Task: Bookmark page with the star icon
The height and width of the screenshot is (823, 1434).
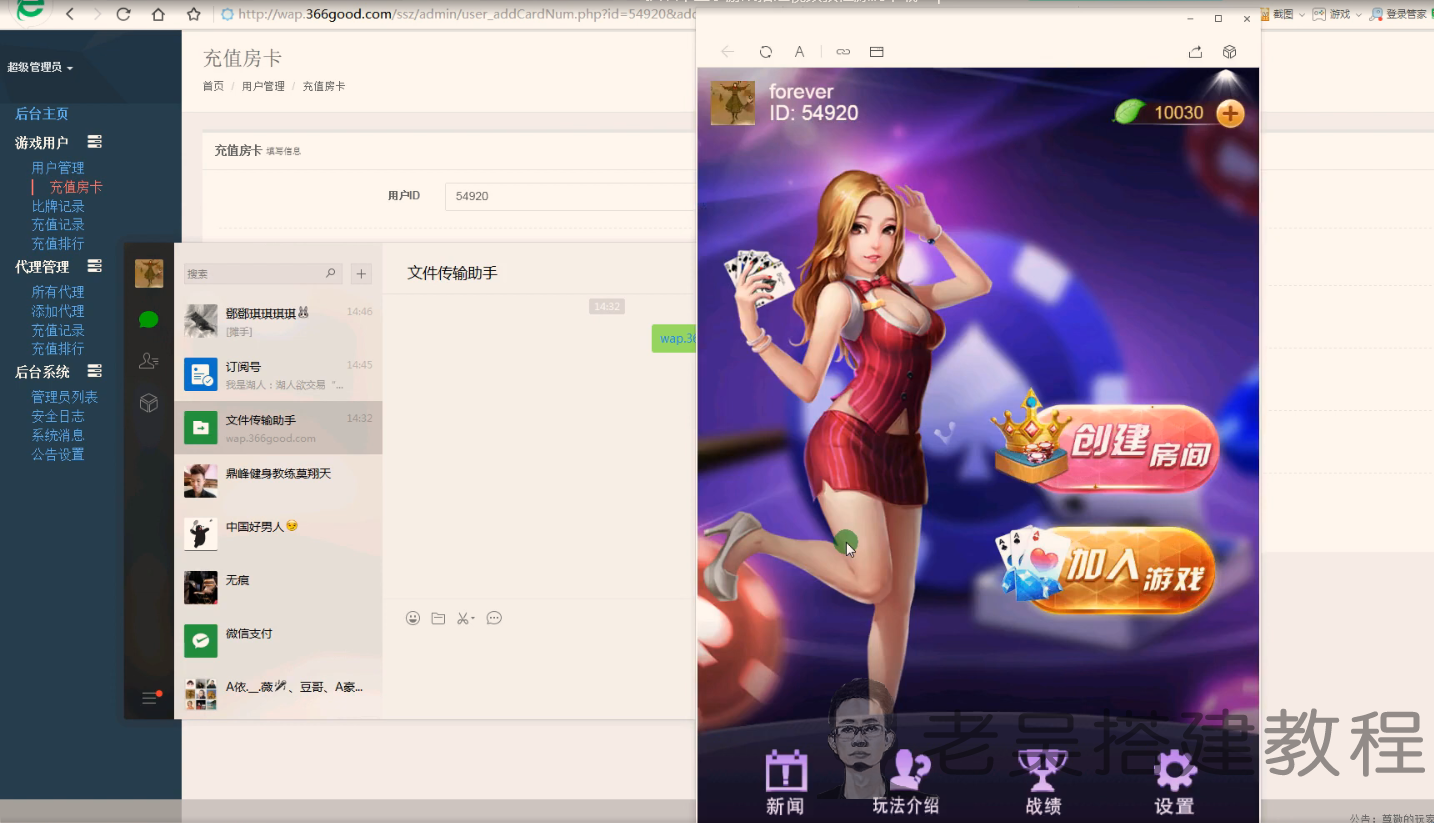Action: (x=194, y=14)
